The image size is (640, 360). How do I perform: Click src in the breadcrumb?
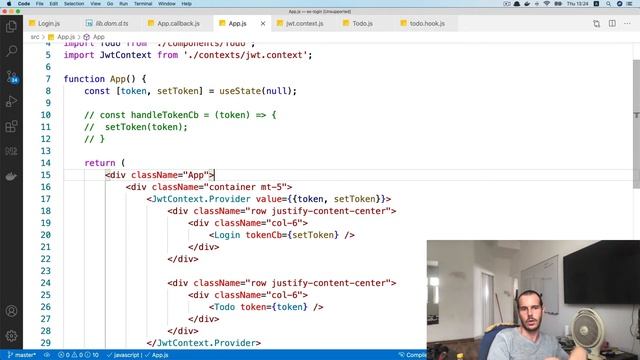pos(35,37)
